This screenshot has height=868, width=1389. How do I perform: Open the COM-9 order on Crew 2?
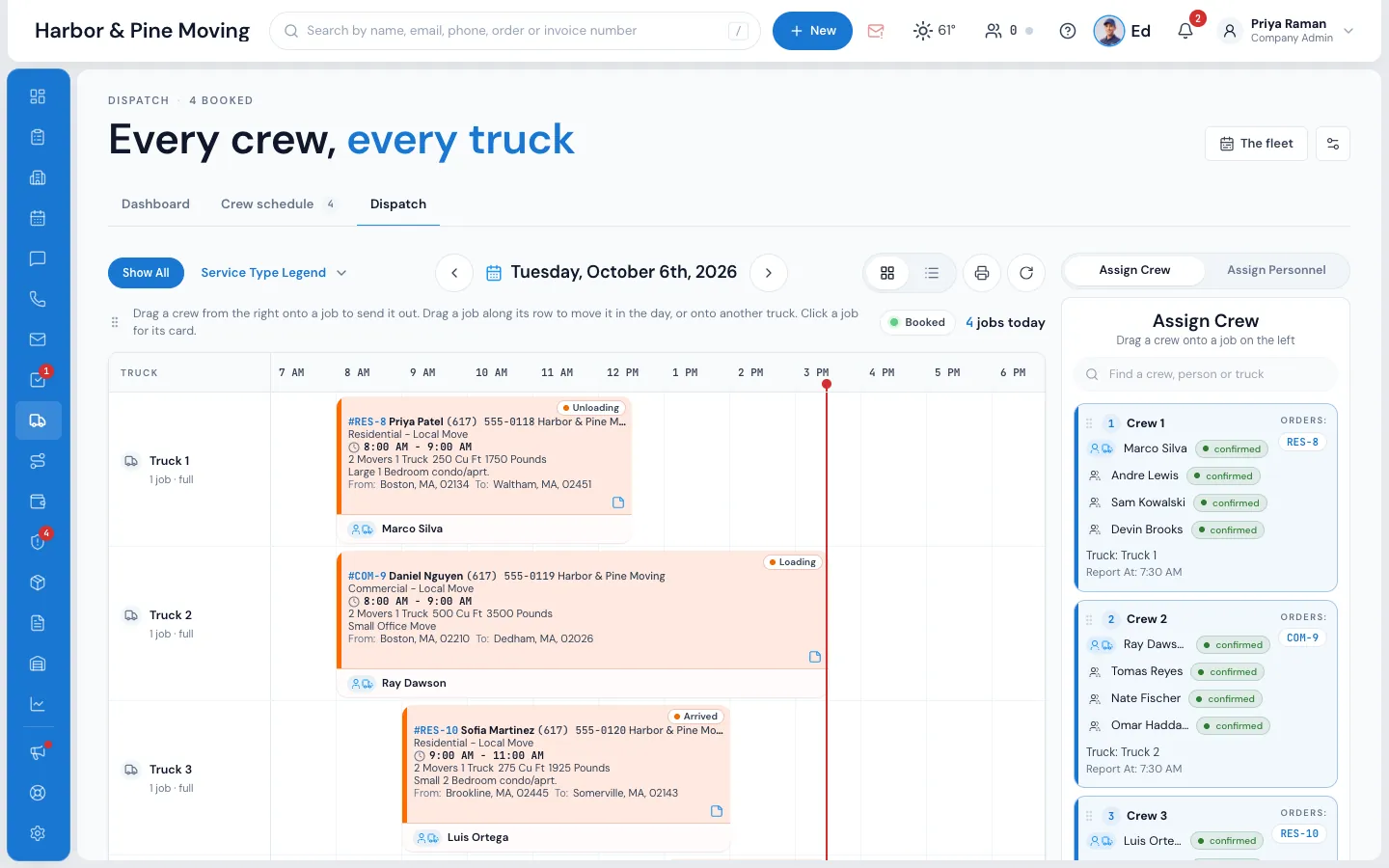coord(1302,638)
